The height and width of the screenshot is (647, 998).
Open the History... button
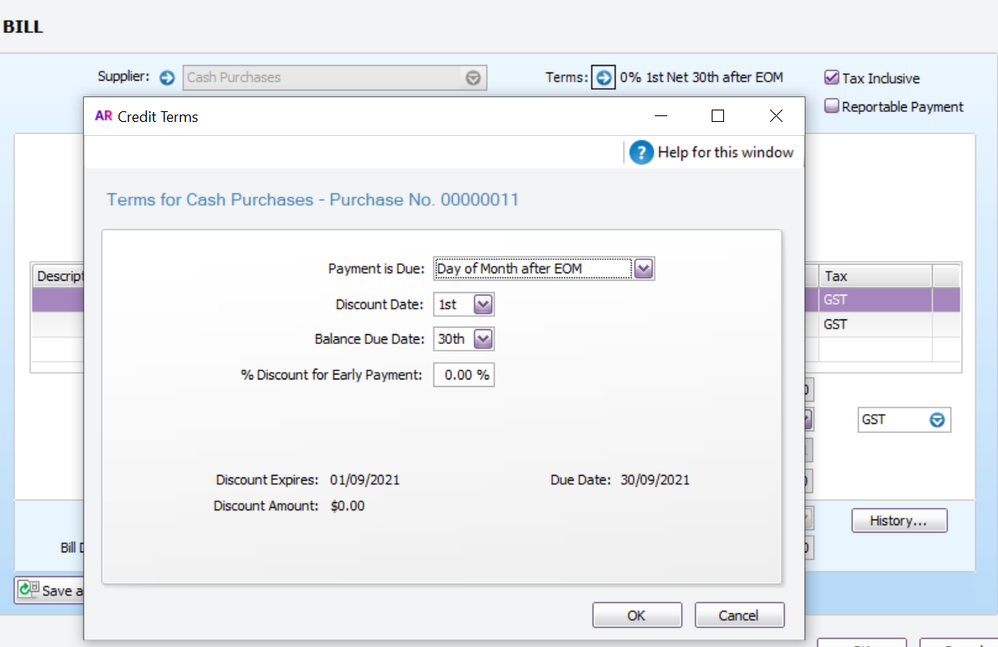tap(899, 520)
